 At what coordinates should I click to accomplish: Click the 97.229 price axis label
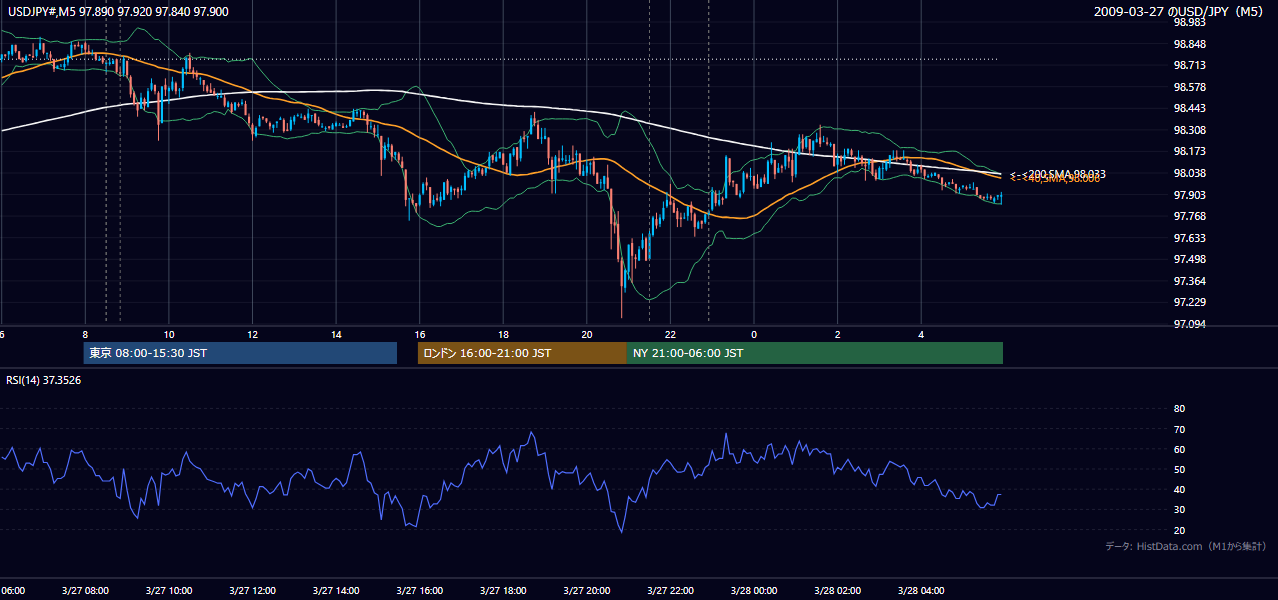(x=1189, y=303)
